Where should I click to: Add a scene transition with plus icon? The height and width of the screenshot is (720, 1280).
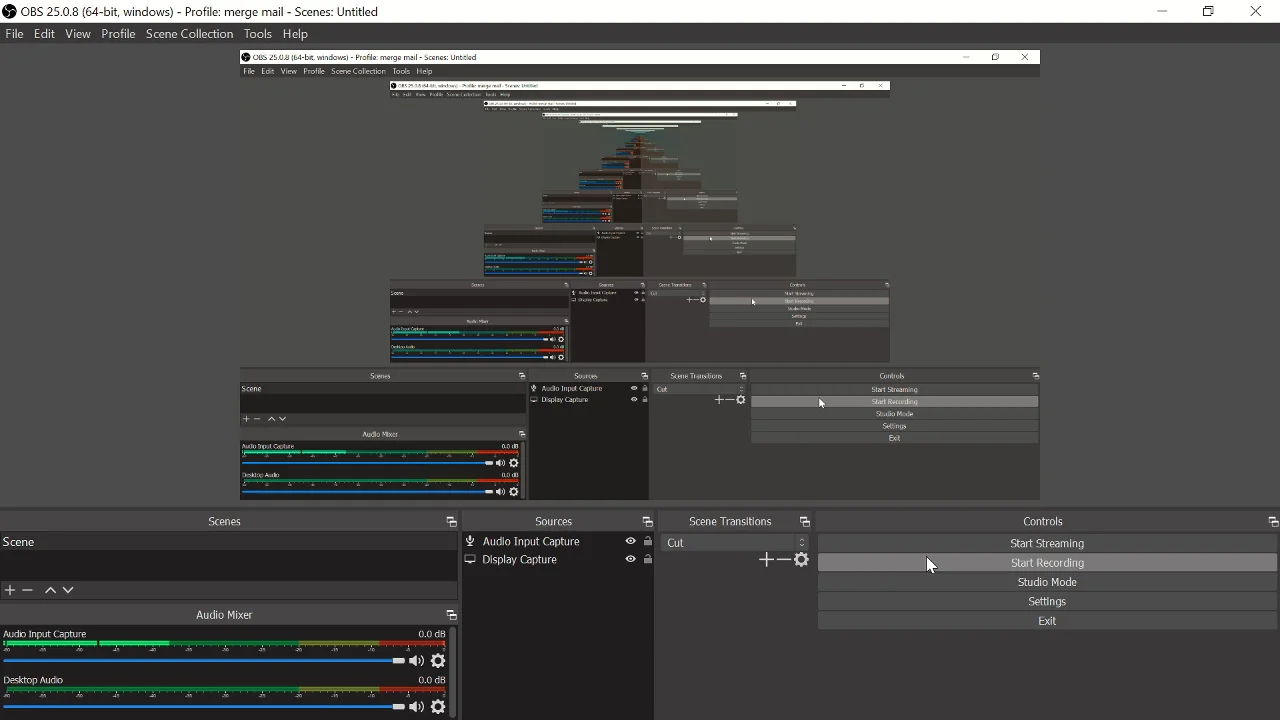coord(766,560)
